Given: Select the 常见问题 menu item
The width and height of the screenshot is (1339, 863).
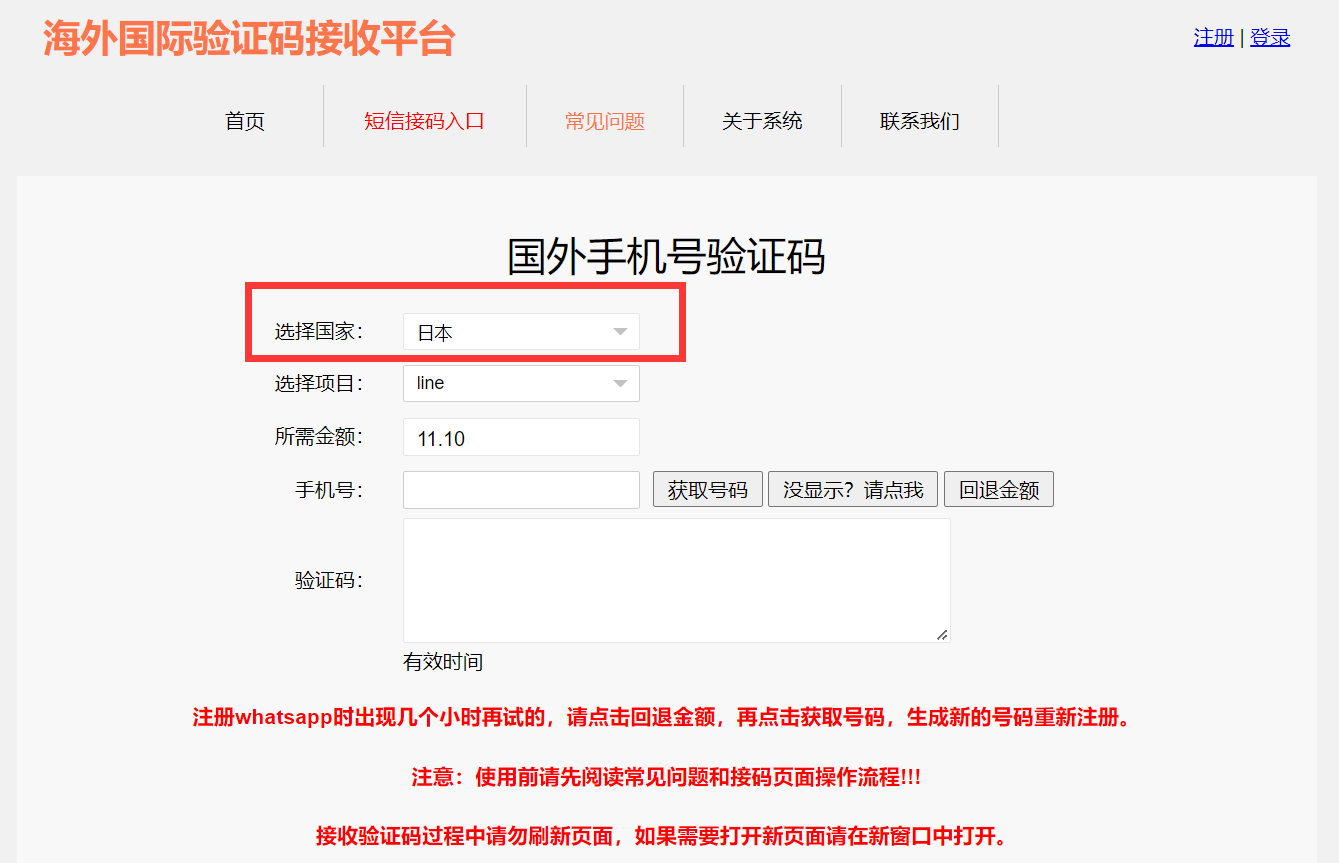Looking at the screenshot, I should tap(604, 121).
